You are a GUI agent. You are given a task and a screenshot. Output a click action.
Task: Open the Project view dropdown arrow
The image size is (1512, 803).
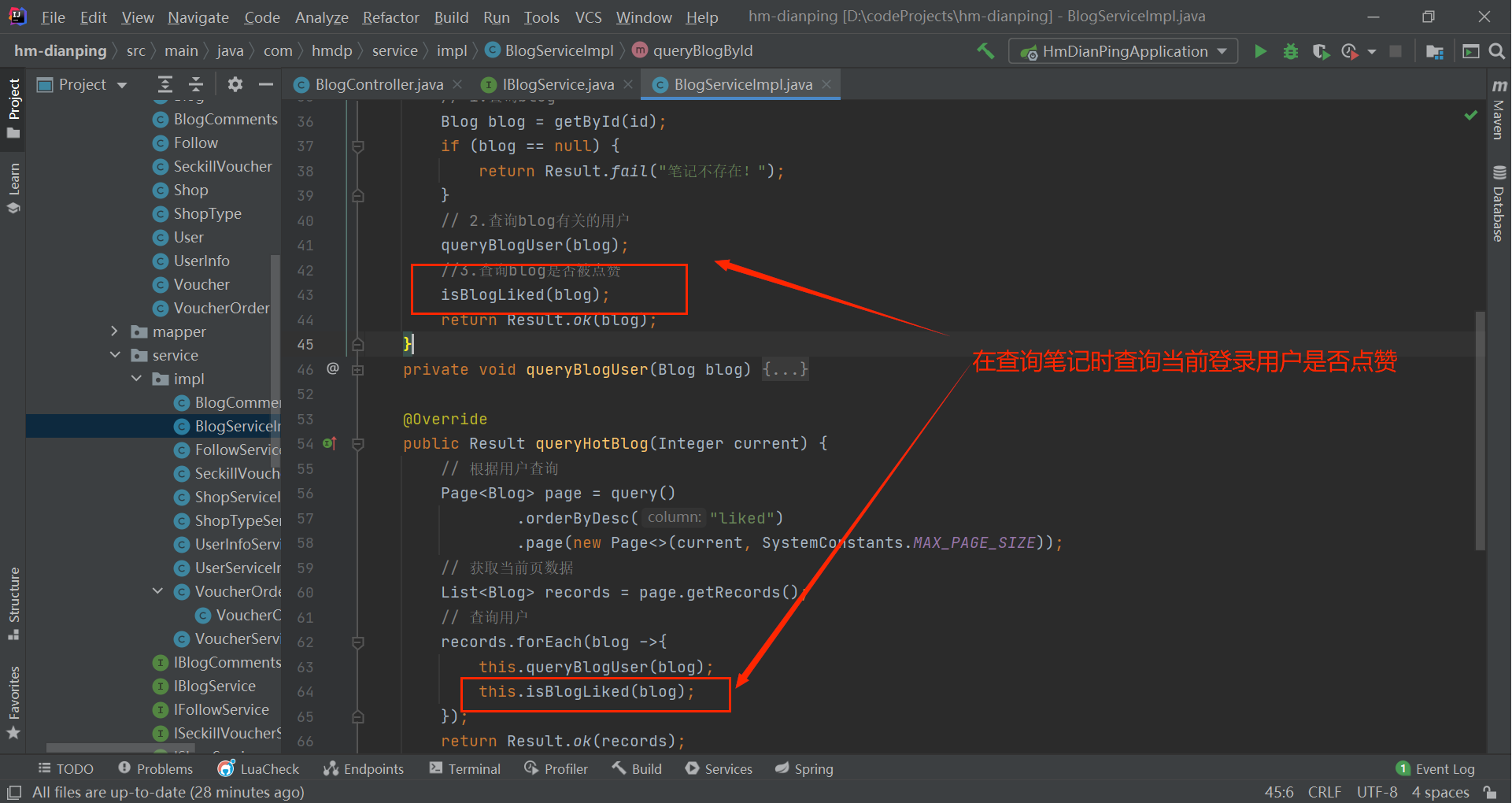(122, 85)
